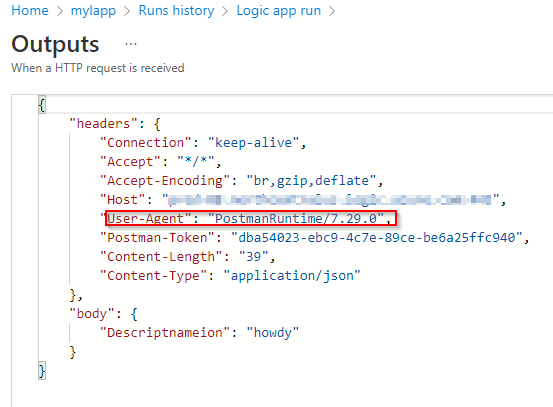
Task: Click the "Descriptnameion" body key
Action: 165,333
